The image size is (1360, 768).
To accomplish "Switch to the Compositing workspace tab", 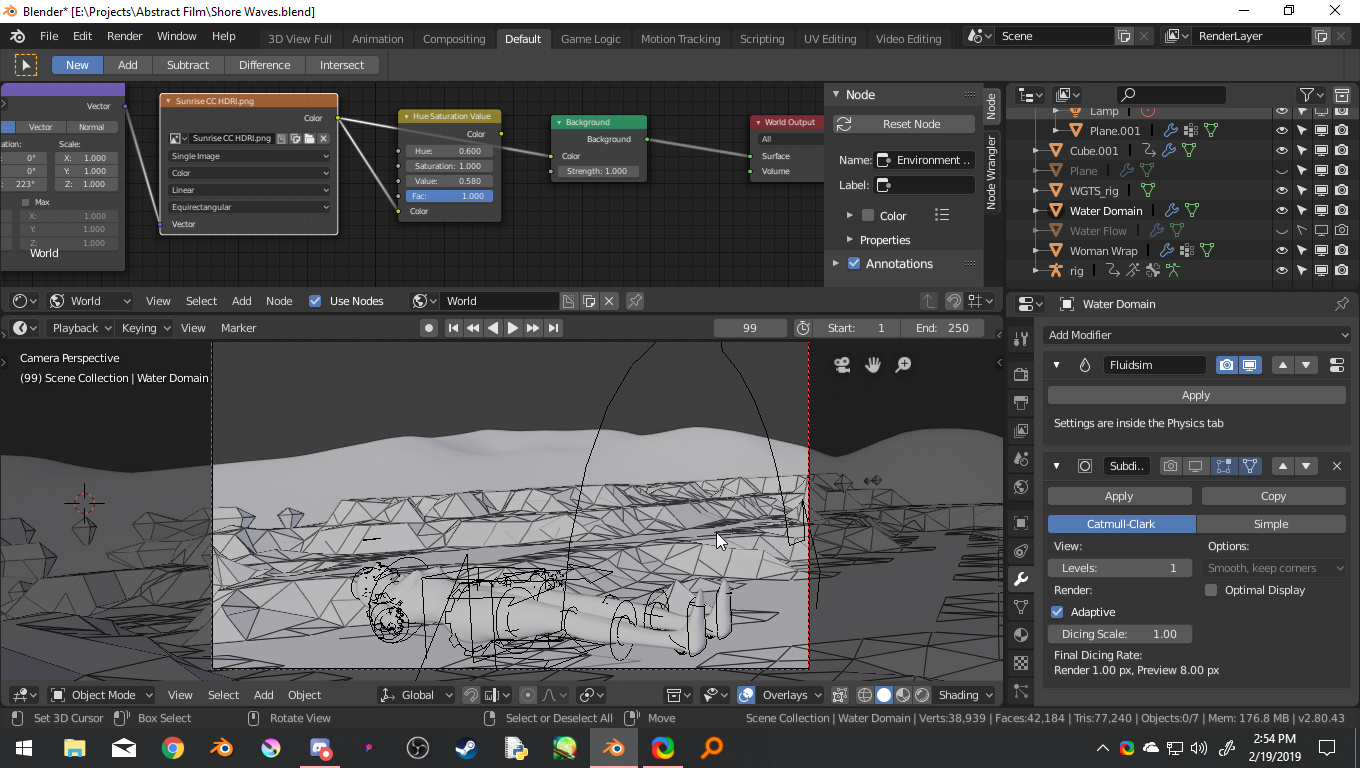I will 454,39.
